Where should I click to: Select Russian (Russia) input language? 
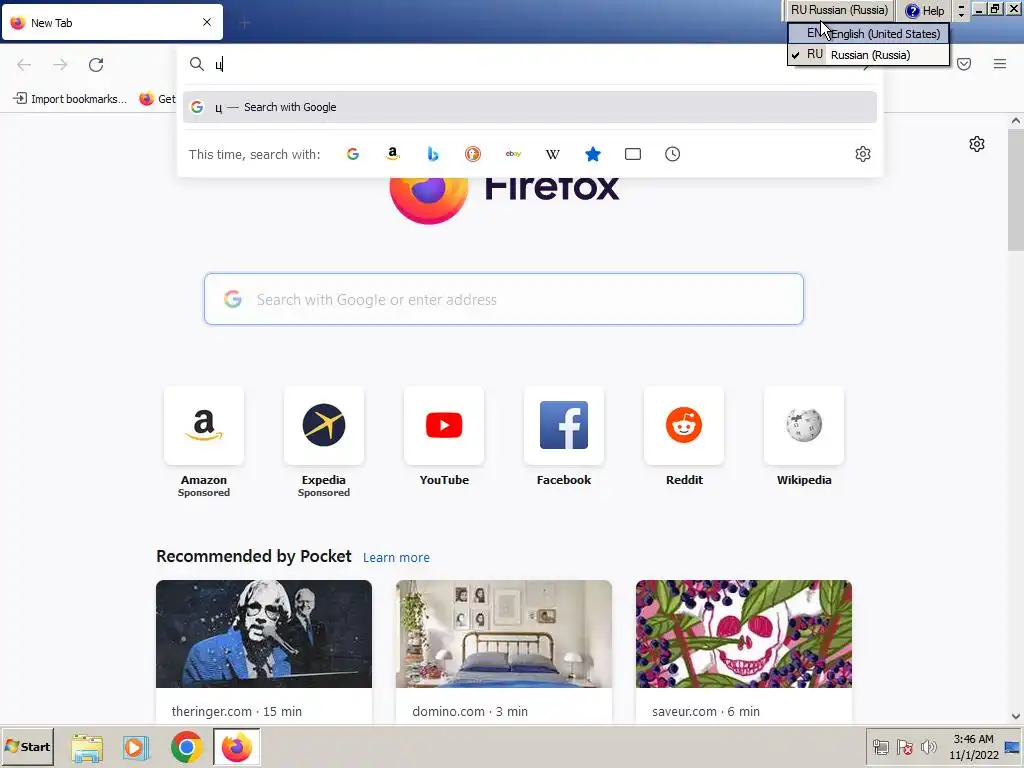point(869,55)
